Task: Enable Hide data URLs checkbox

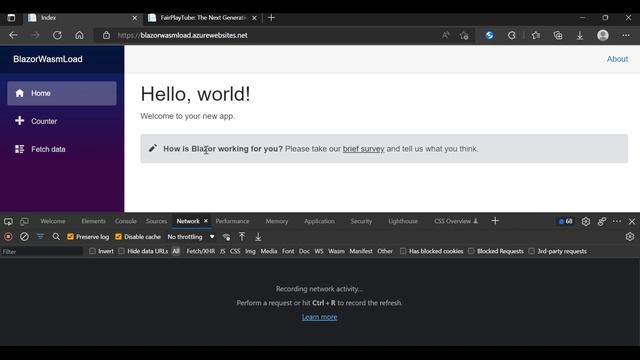Action: point(121,251)
